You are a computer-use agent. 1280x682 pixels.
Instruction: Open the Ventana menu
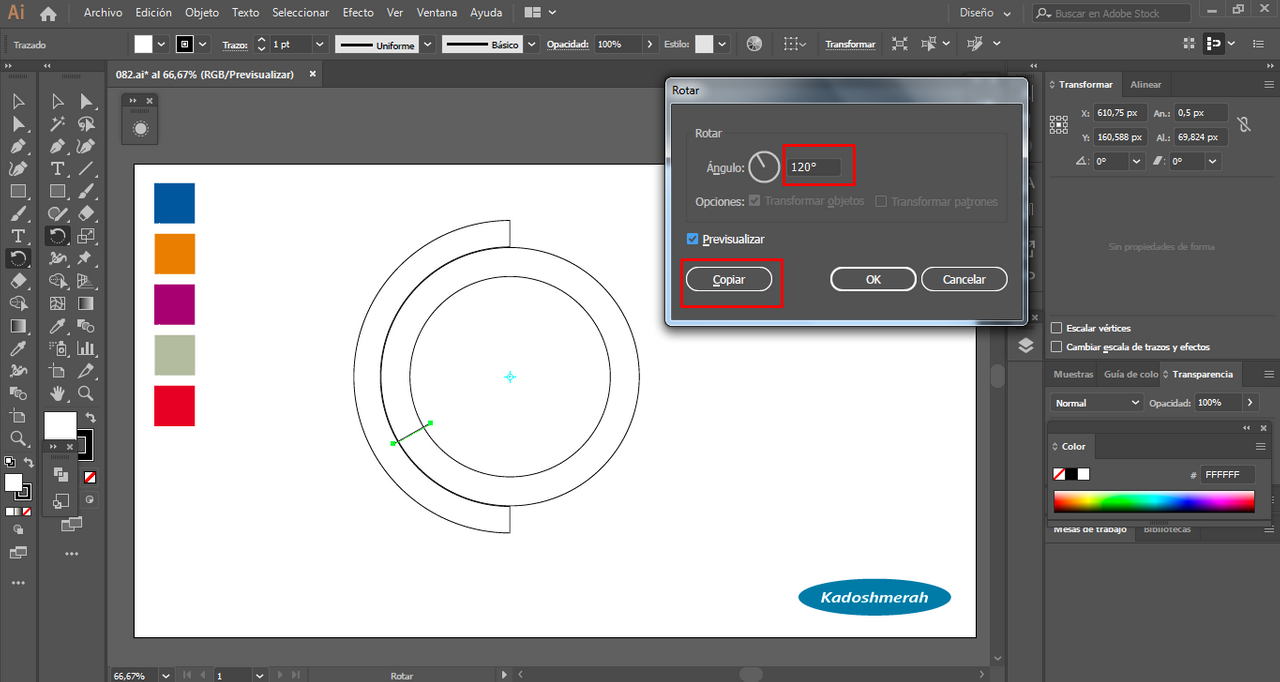click(437, 13)
